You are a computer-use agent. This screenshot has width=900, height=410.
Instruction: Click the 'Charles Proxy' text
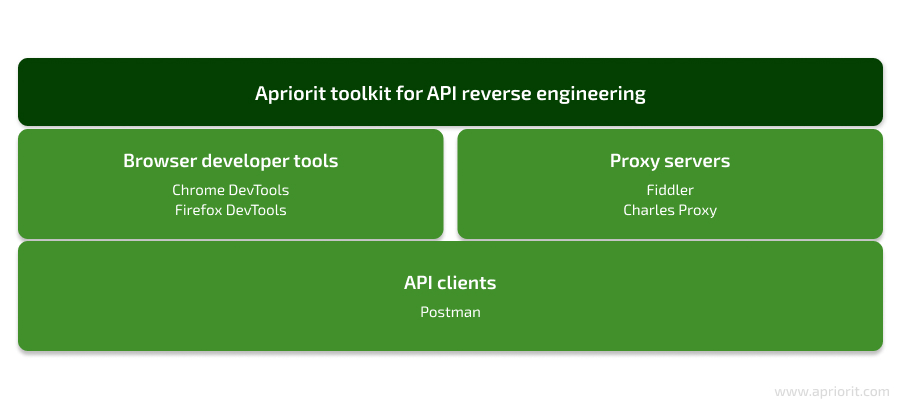point(670,210)
